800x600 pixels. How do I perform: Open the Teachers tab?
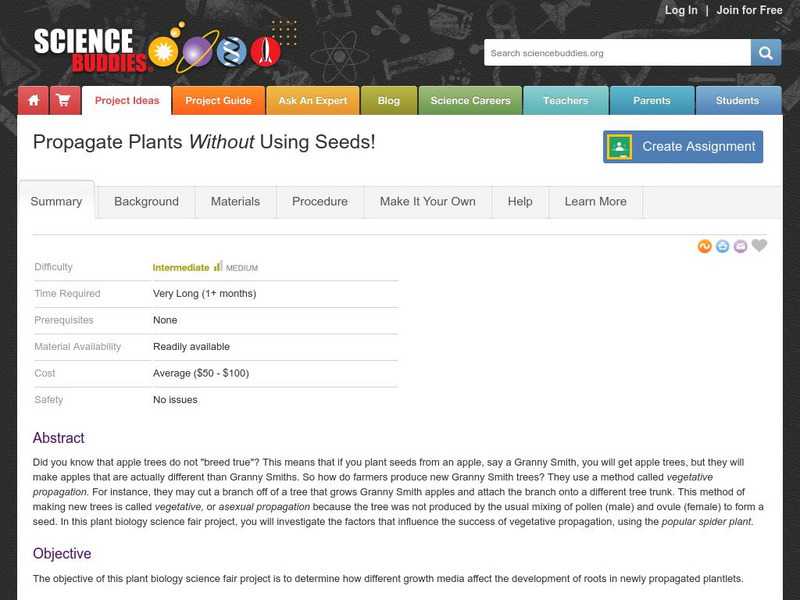[x=565, y=101]
